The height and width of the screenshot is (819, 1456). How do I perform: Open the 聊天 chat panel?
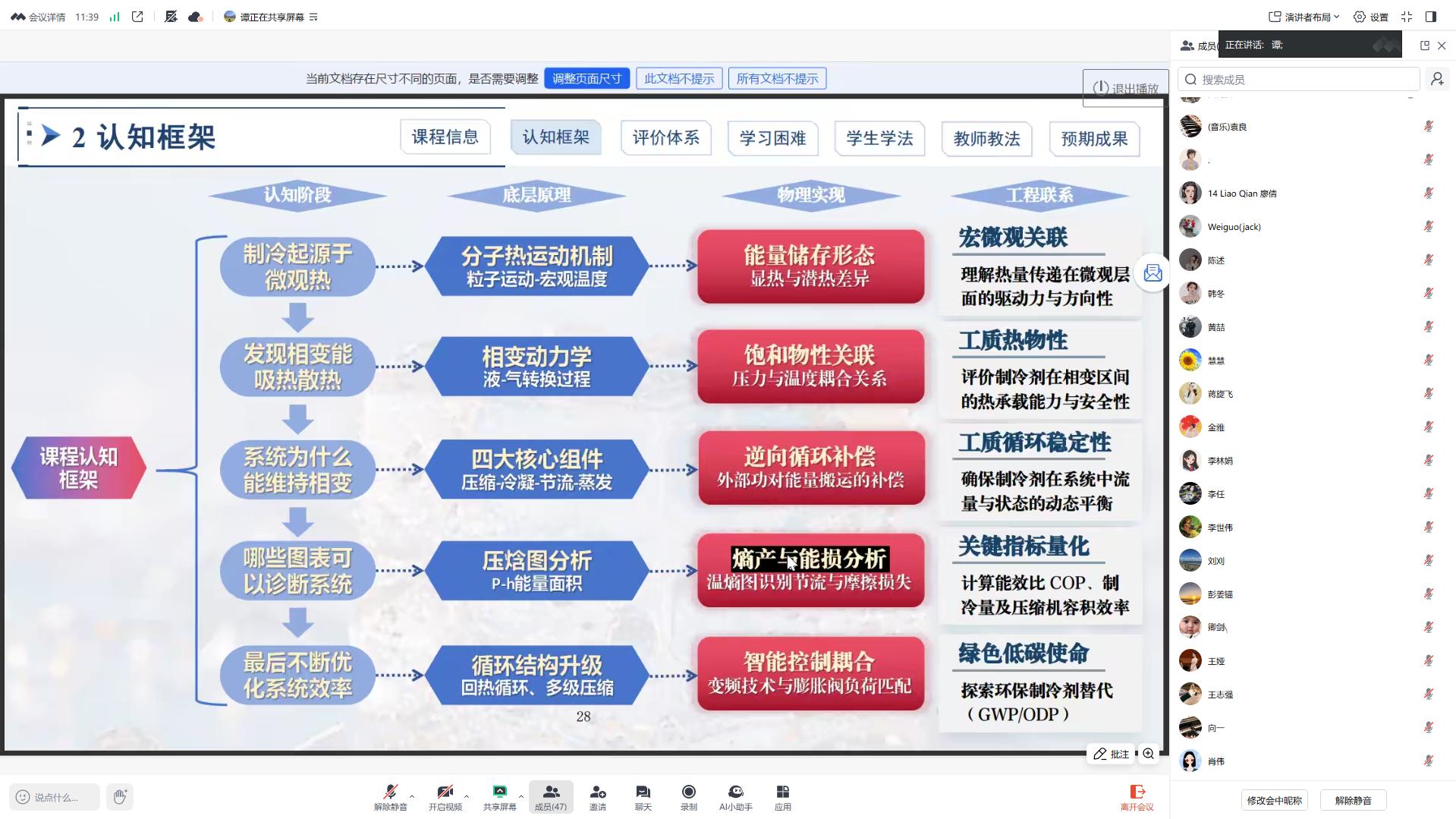pyautogui.click(x=643, y=797)
